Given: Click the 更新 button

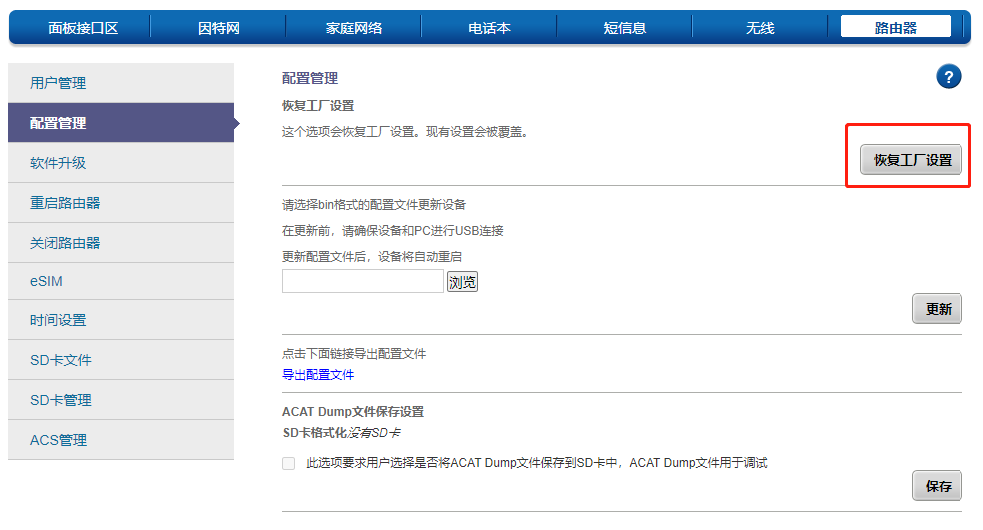Looking at the screenshot, I should click(x=937, y=309).
